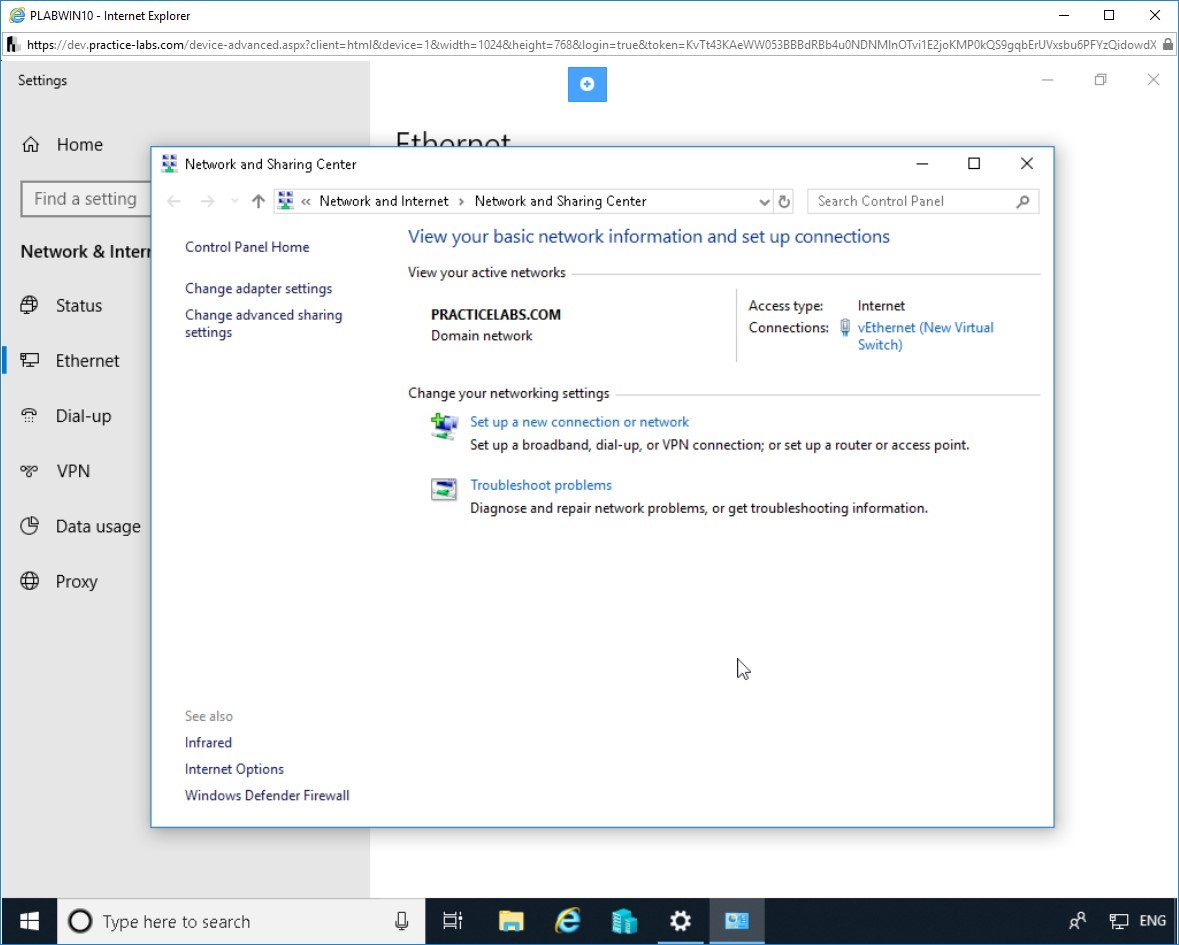This screenshot has height=945, width=1179.
Task: Open Internet Options link
Action: point(234,769)
